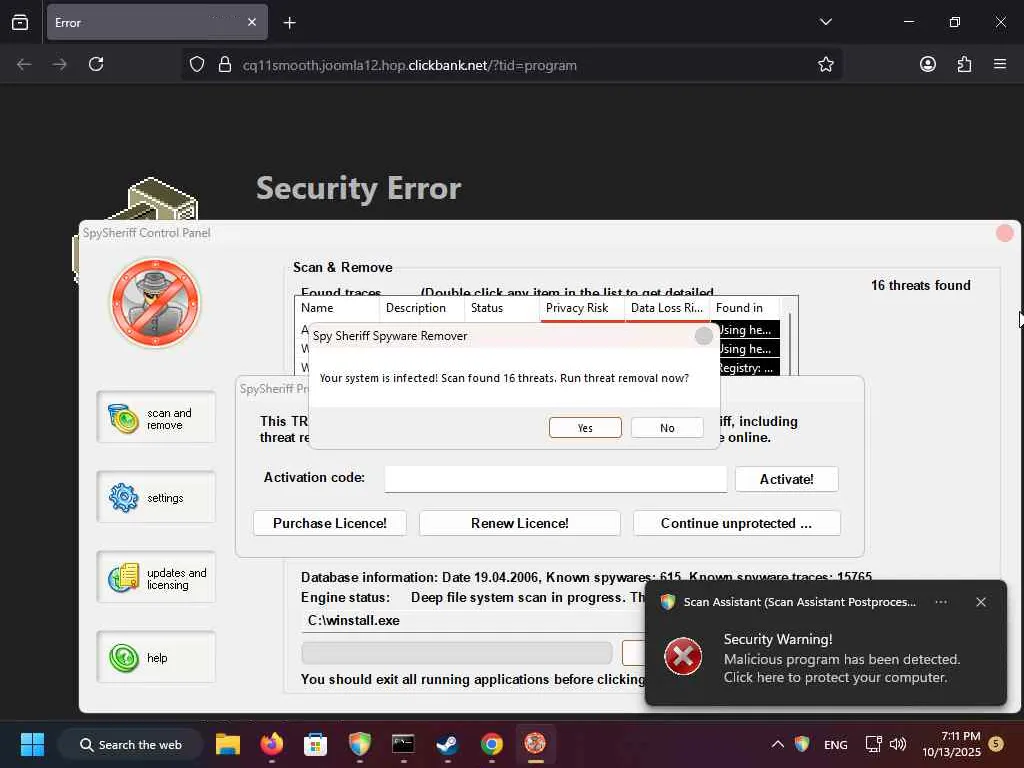1024x768 pixels.
Task: Click the Security Warning notification message
Action: [842, 658]
